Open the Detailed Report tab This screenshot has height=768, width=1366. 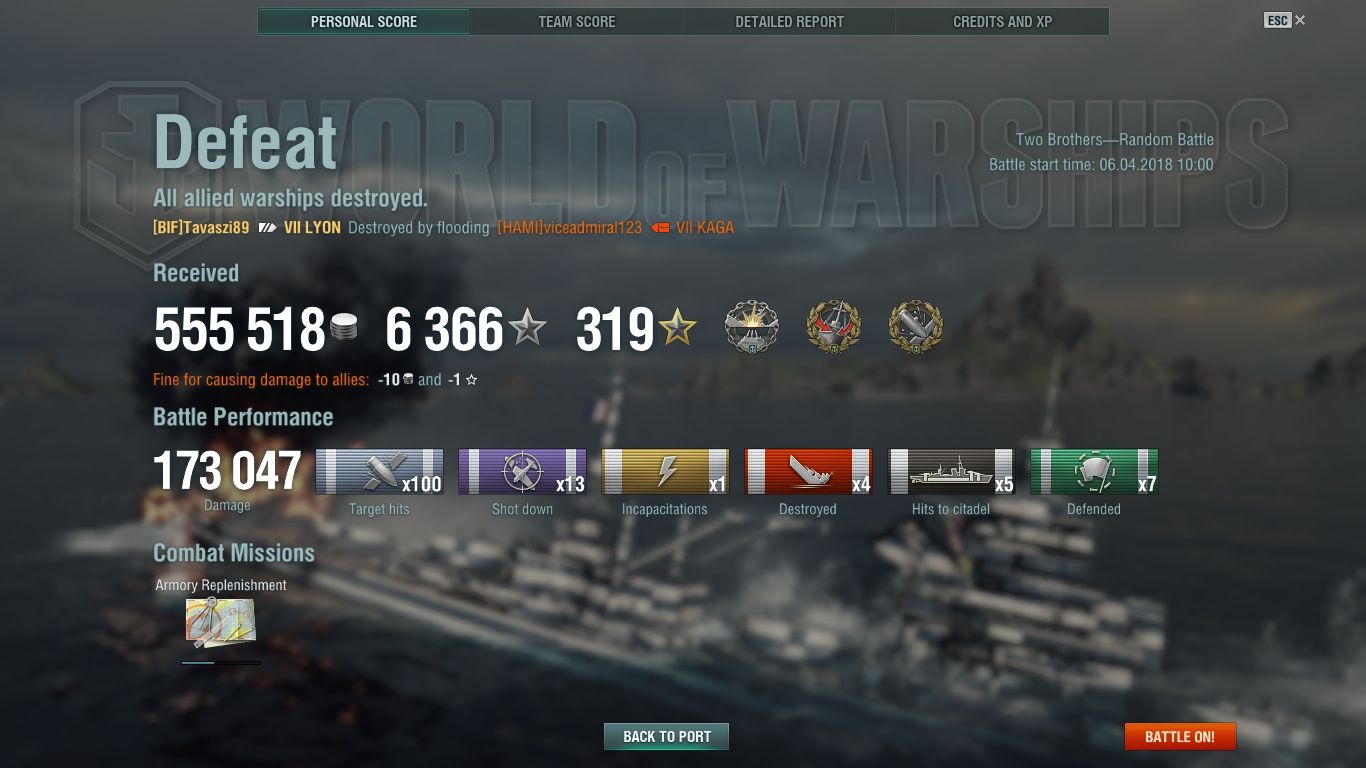(x=789, y=21)
